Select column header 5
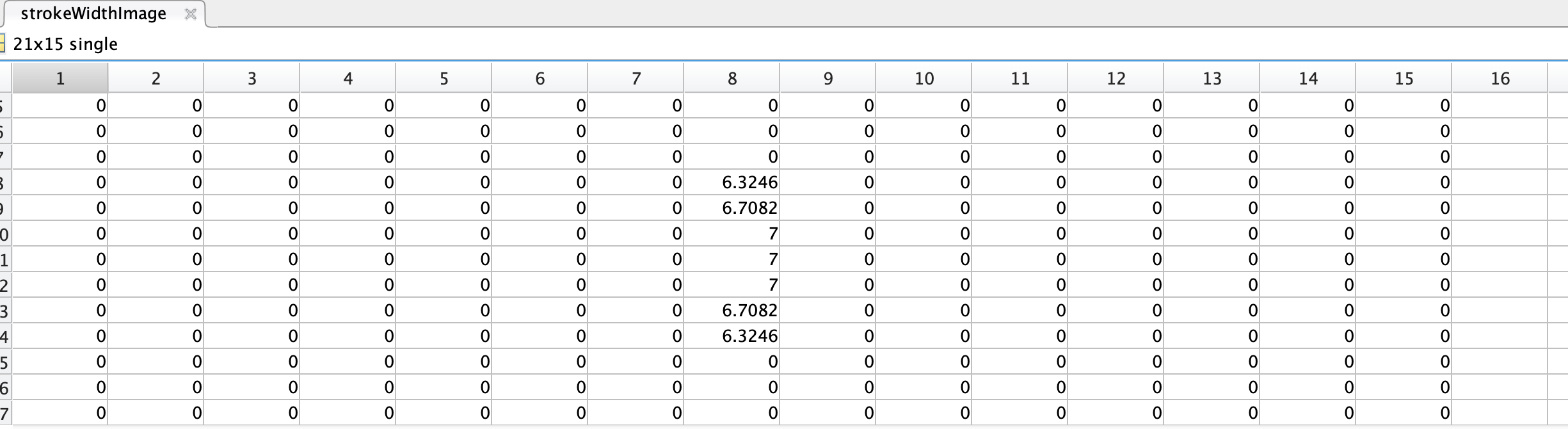This screenshot has height=429, width=1568. [x=444, y=78]
